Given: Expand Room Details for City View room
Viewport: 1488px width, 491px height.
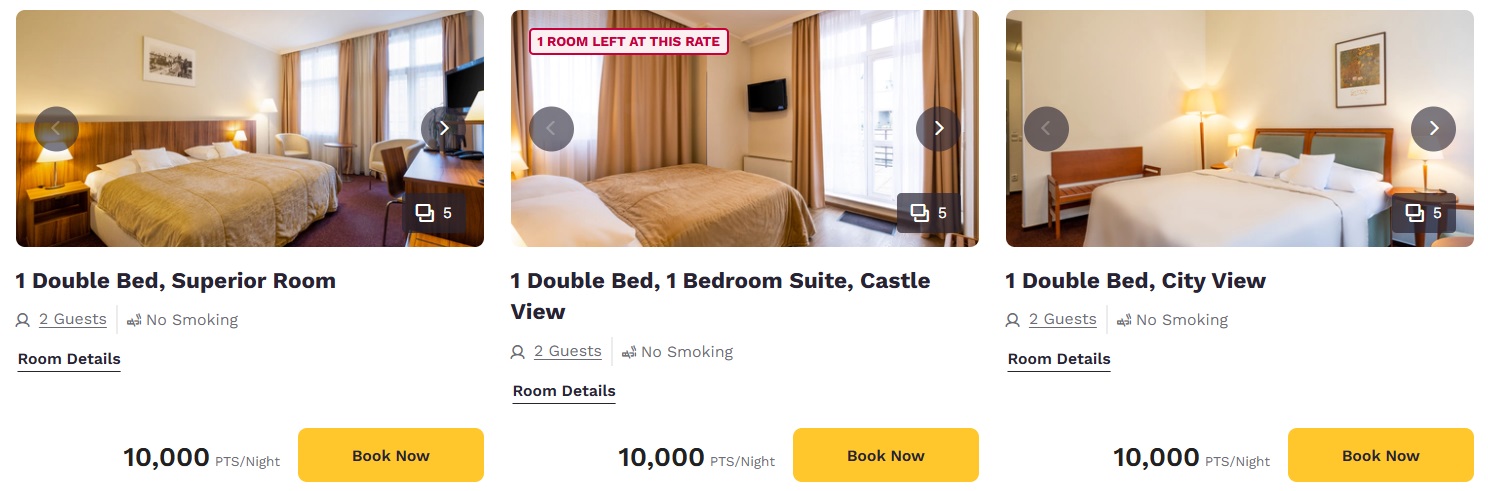Looking at the screenshot, I should point(1059,359).
